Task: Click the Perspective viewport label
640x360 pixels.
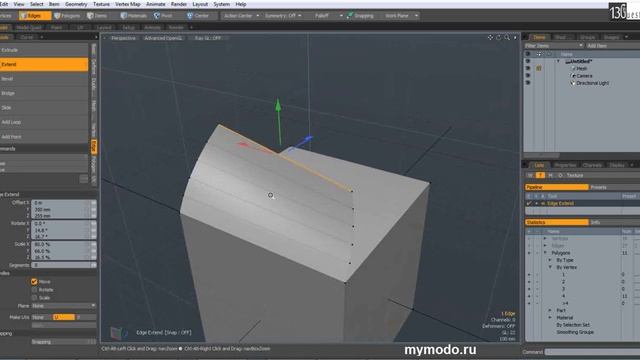Action: 123,38
